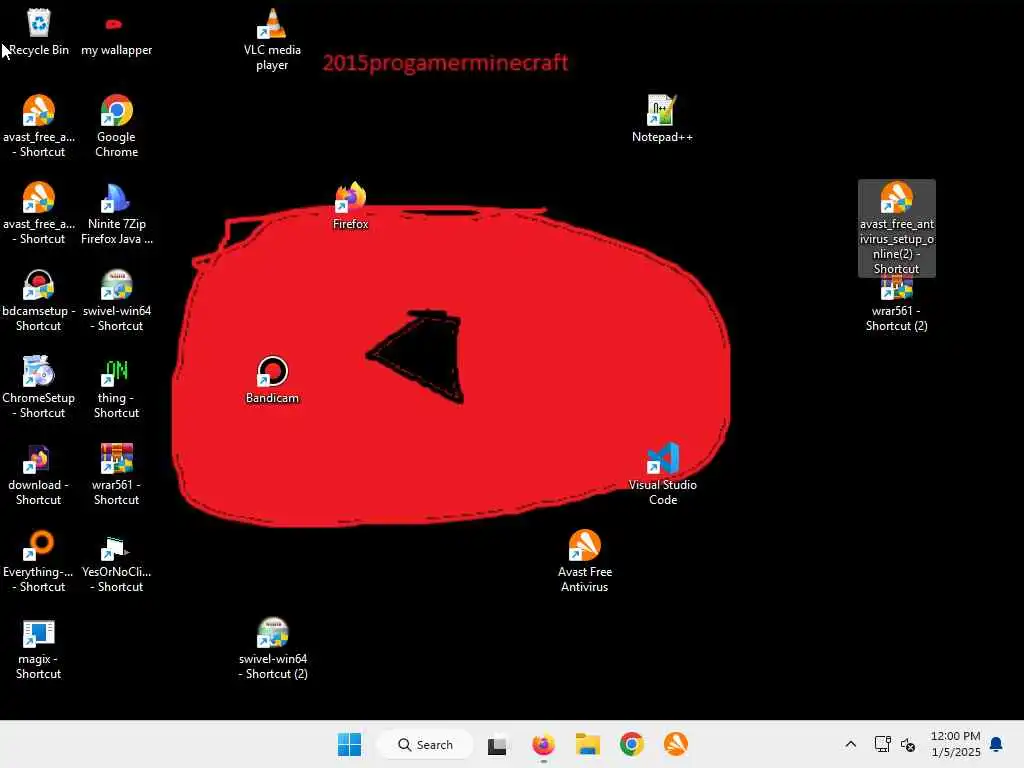The image size is (1024, 768).
Task: Select Firefox desktop shortcut
Action: [351, 205]
